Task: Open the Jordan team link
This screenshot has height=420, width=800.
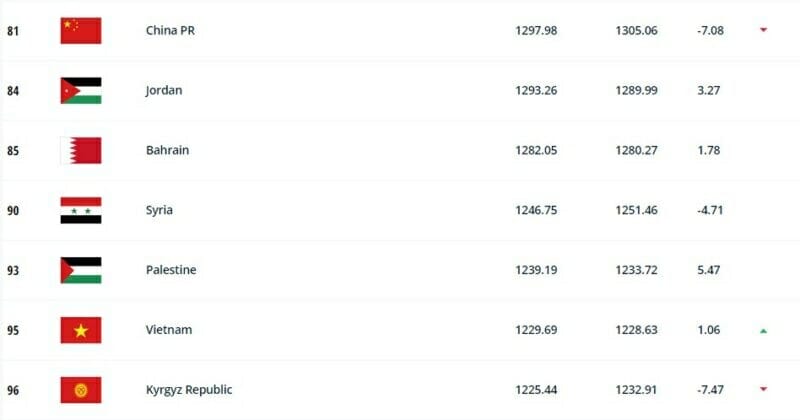Action: pos(164,90)
